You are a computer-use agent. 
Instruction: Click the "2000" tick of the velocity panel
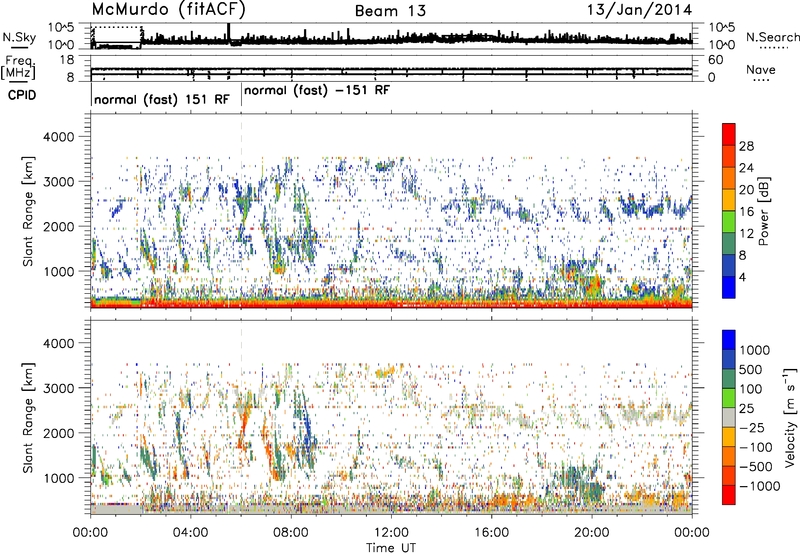pyautogui.click(x=59, y=433)
